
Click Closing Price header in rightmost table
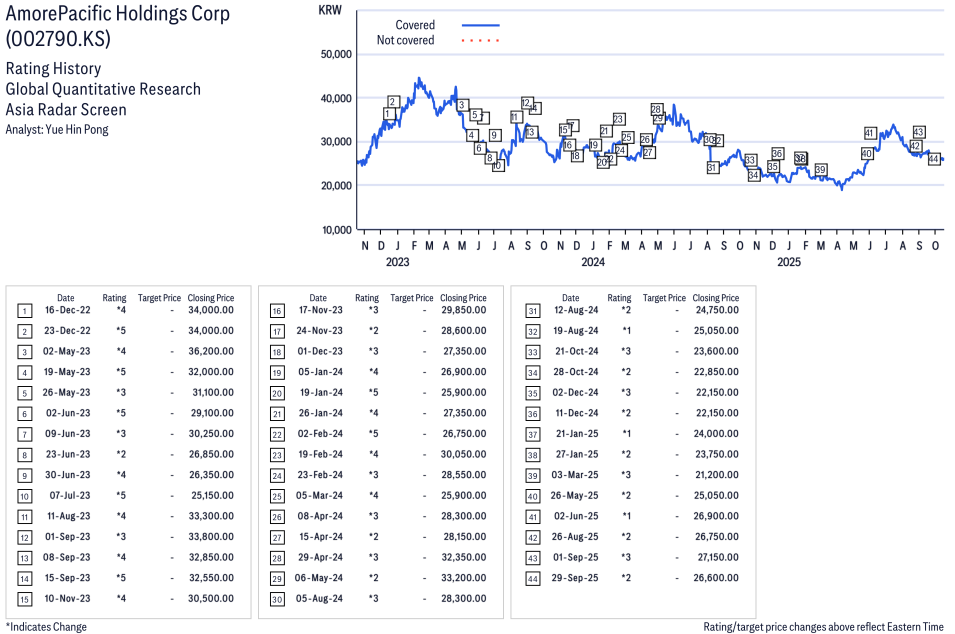coord(715,298)
